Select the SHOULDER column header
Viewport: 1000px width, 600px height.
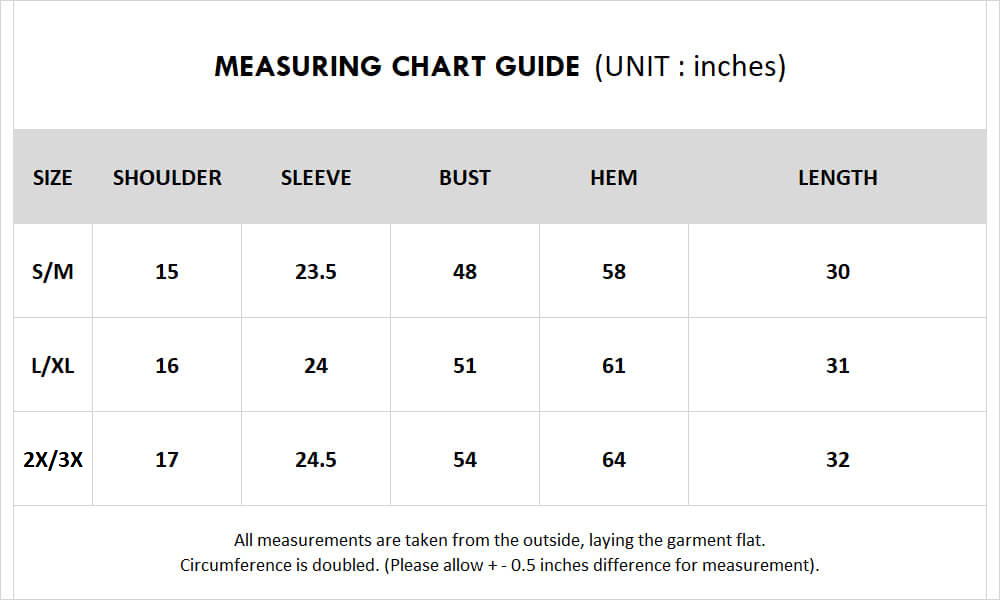click(167, 177)
